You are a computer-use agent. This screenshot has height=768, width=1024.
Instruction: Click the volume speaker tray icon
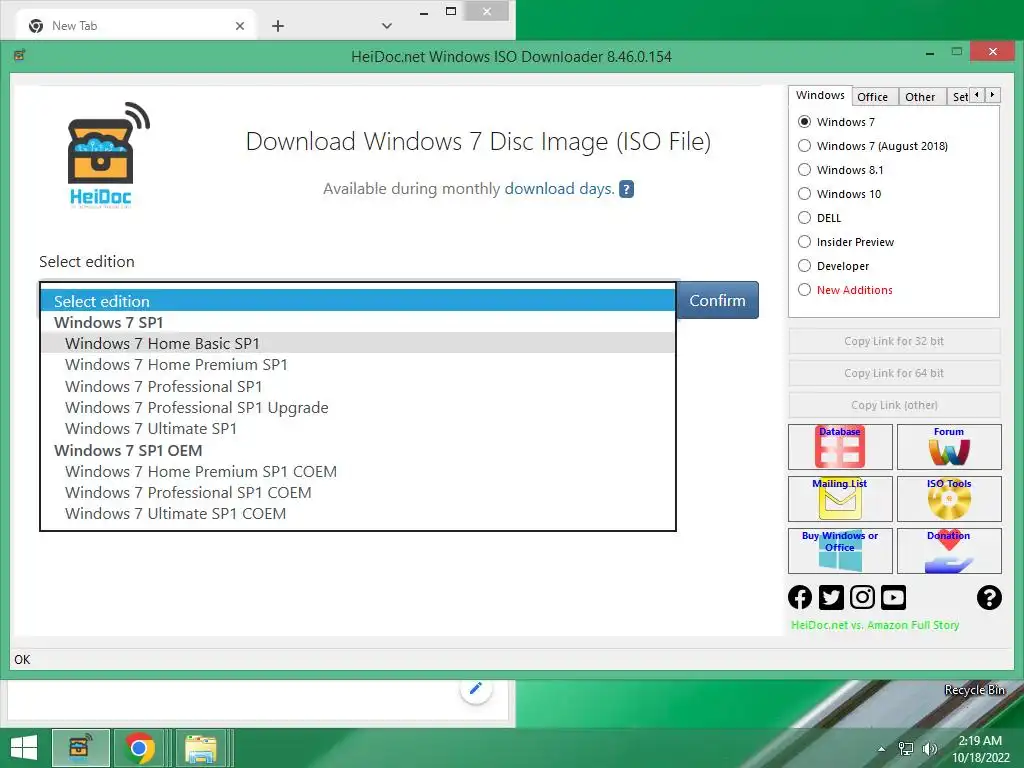(x=929, y=749)
